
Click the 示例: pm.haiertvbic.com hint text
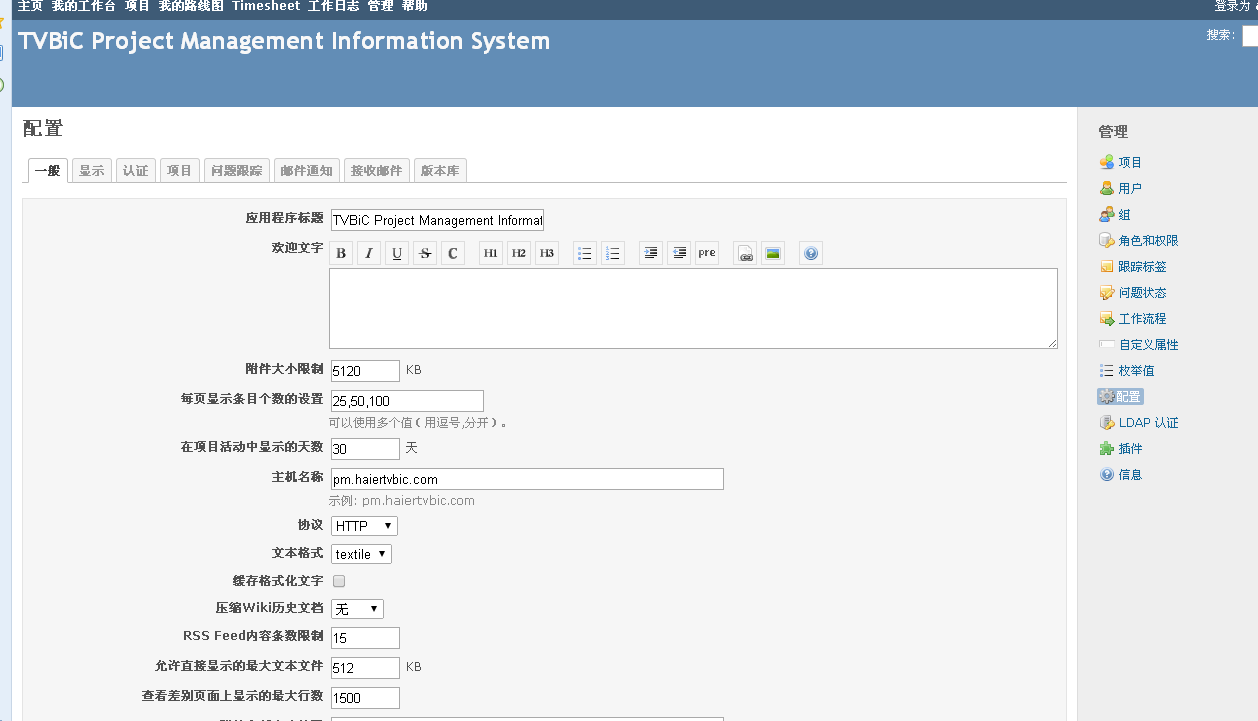pos(402,501)
